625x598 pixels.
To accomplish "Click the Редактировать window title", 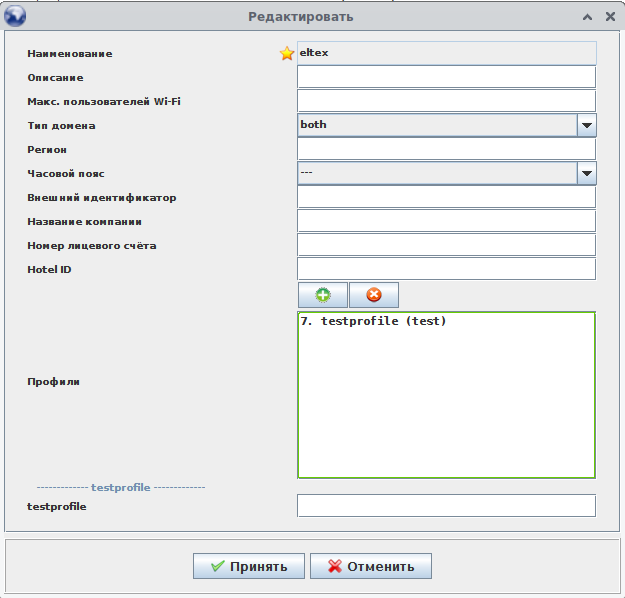I will click(x=301, y=17).
